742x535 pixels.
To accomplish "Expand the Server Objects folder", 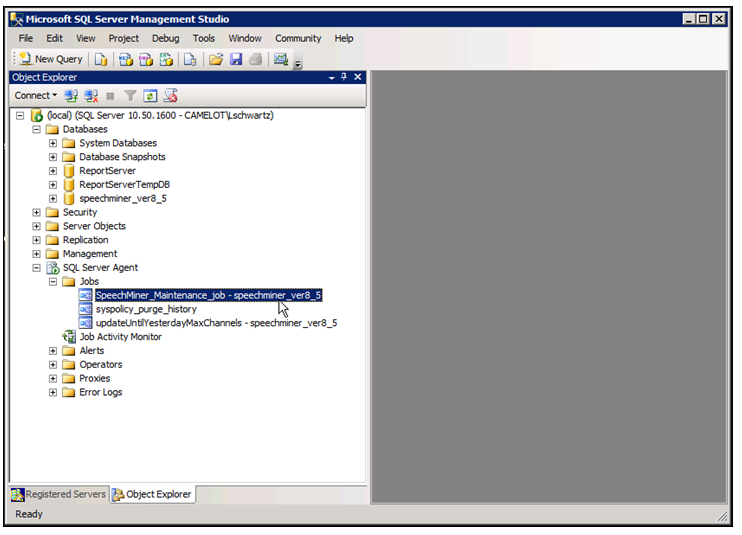I will [36, 226].
